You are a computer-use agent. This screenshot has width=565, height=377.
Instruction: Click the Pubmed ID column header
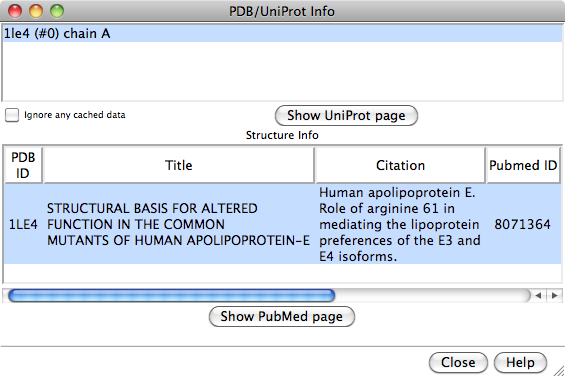pyautogui.click(x=523, y=165)
